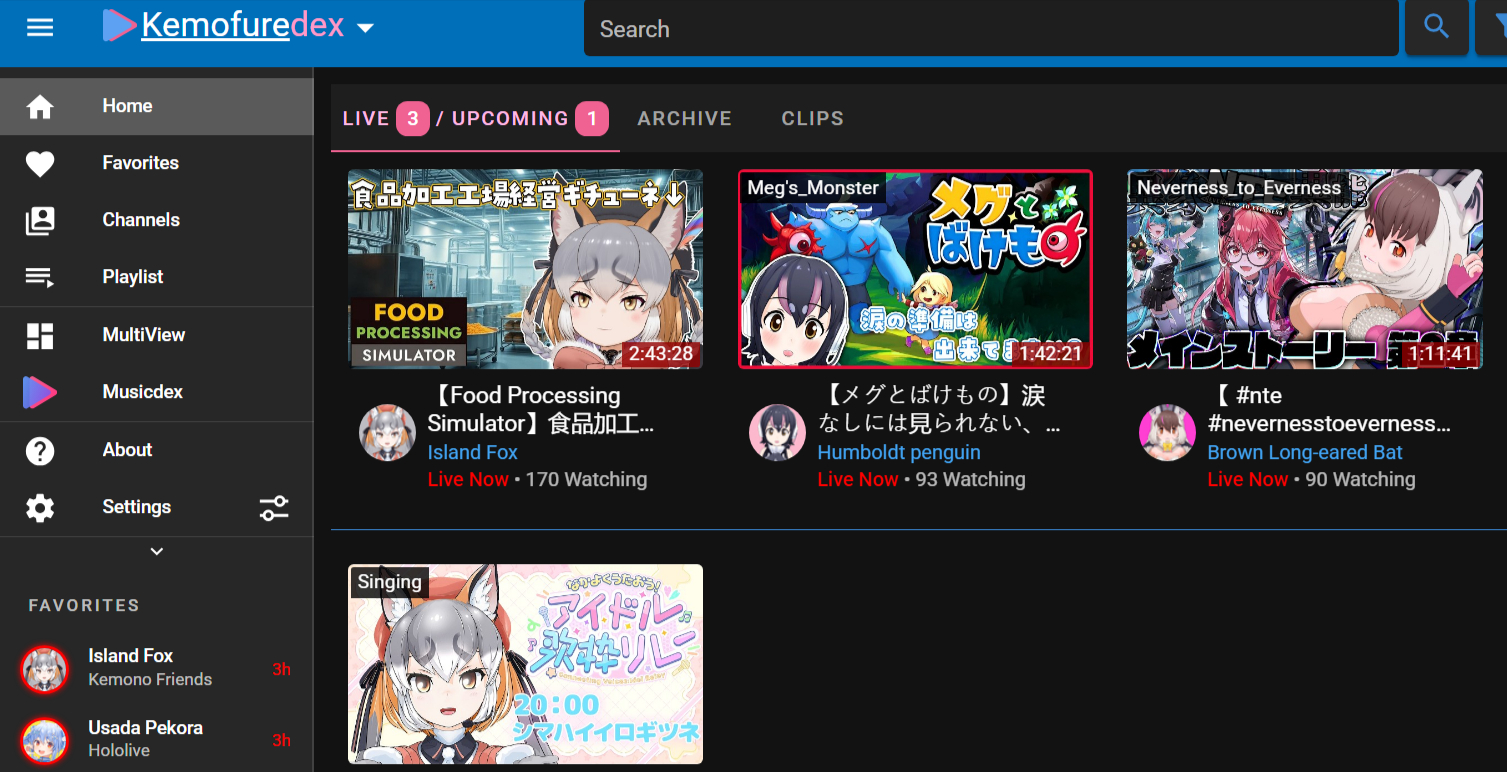Open the Humboldt penguin channel link
Viewport: 1507px width, 772px height.
coord(899,452)
